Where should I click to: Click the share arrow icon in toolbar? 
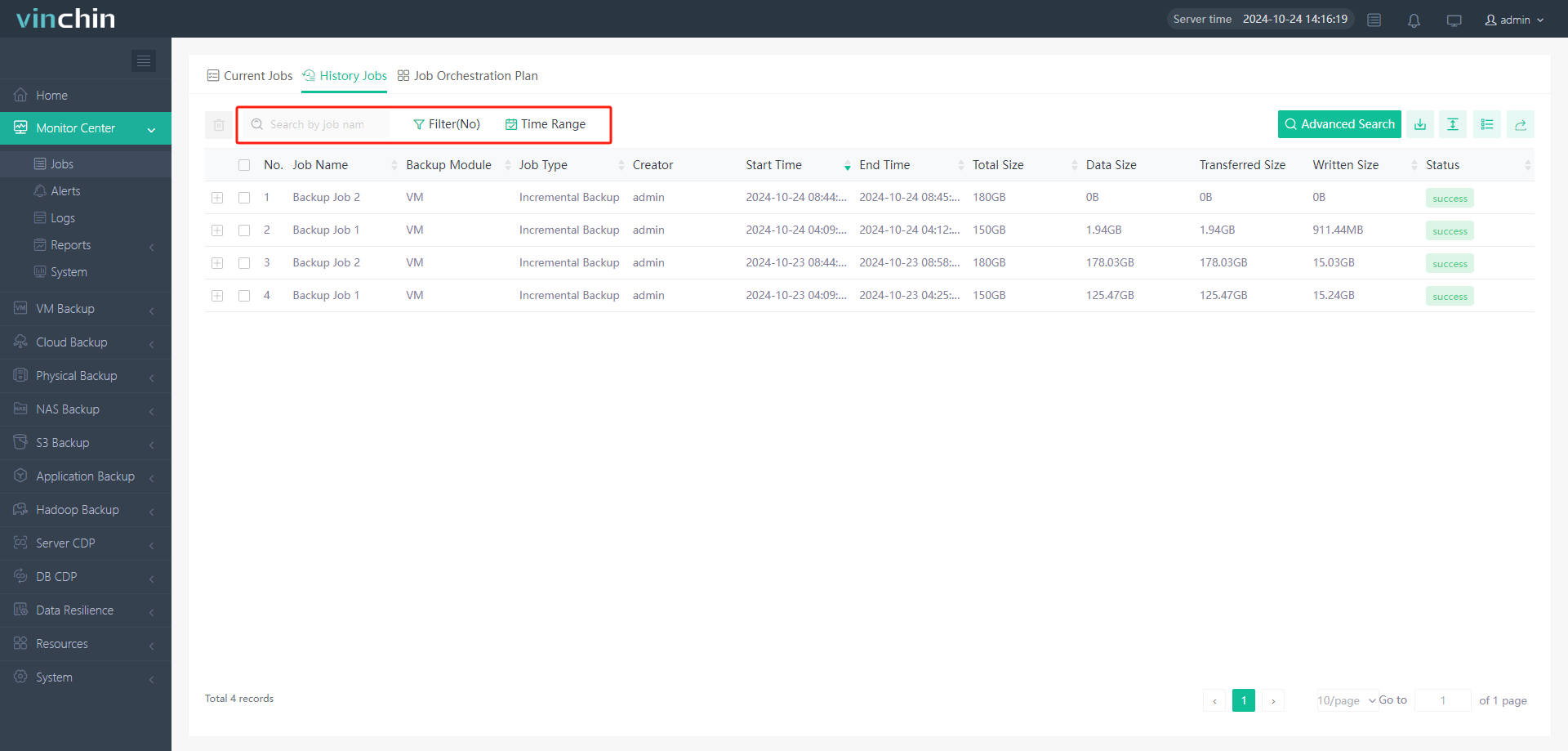point(1521,124)
